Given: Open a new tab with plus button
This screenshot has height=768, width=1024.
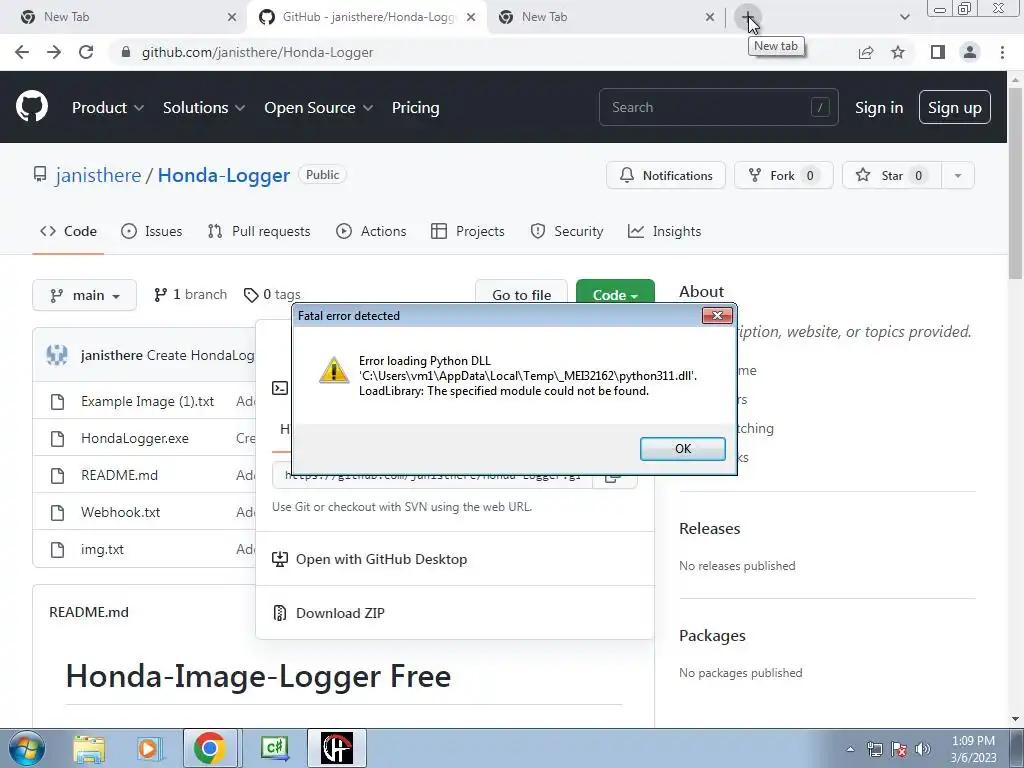Looking at the screenshot, I should click(748, 17).
